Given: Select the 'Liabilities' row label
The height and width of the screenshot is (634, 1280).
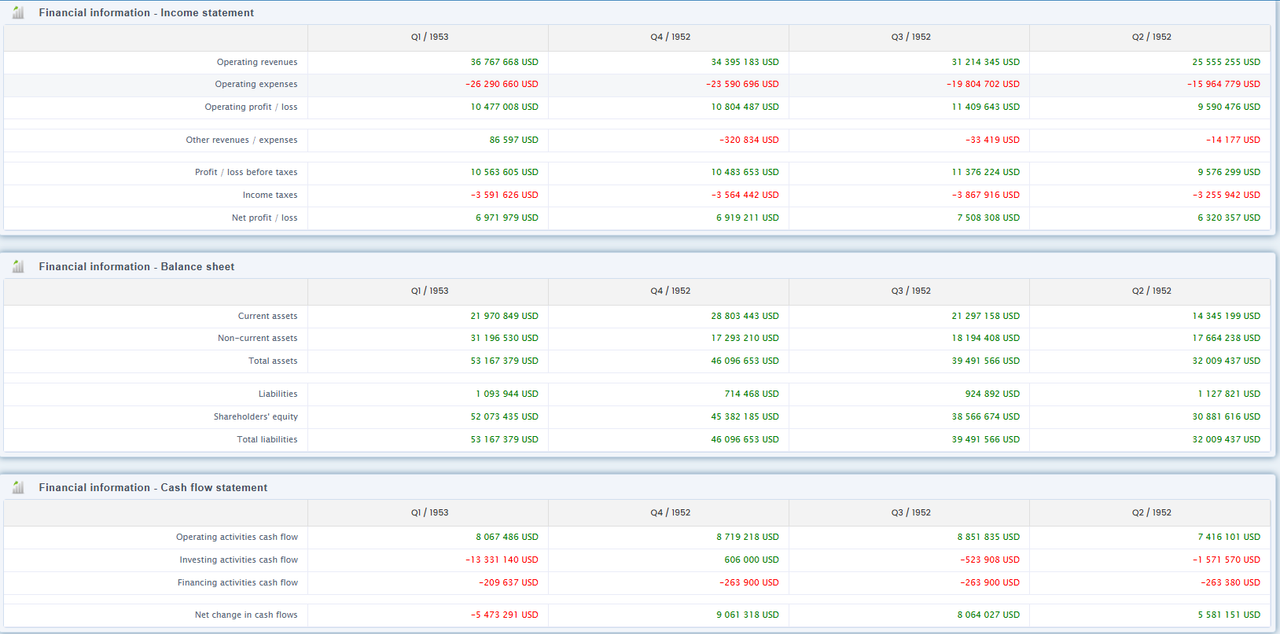Looking at the screenshot, I should click(278, 394).
